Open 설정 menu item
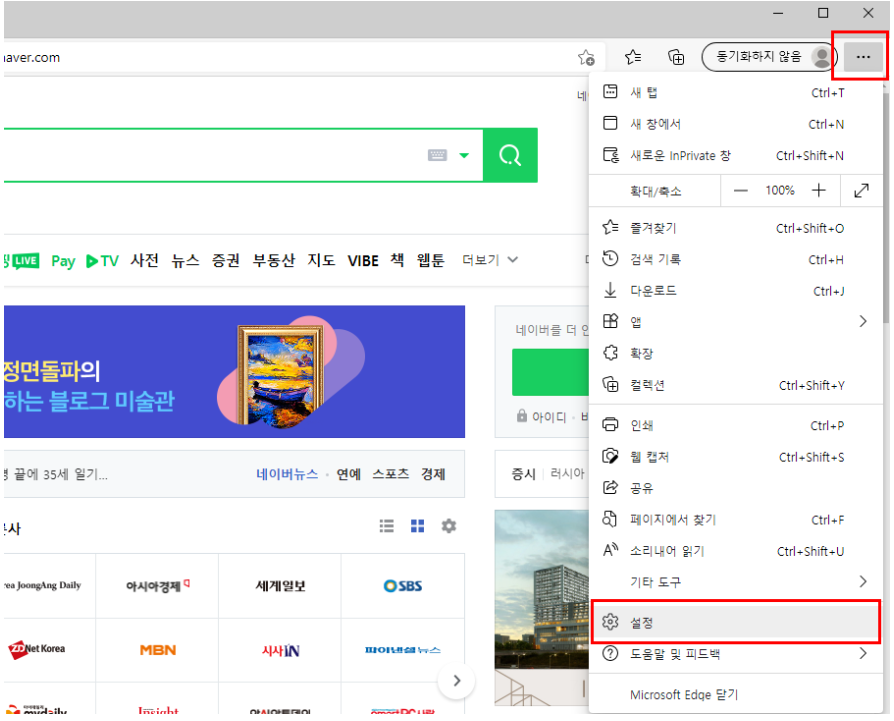894x721 pixels. [734, 622]
